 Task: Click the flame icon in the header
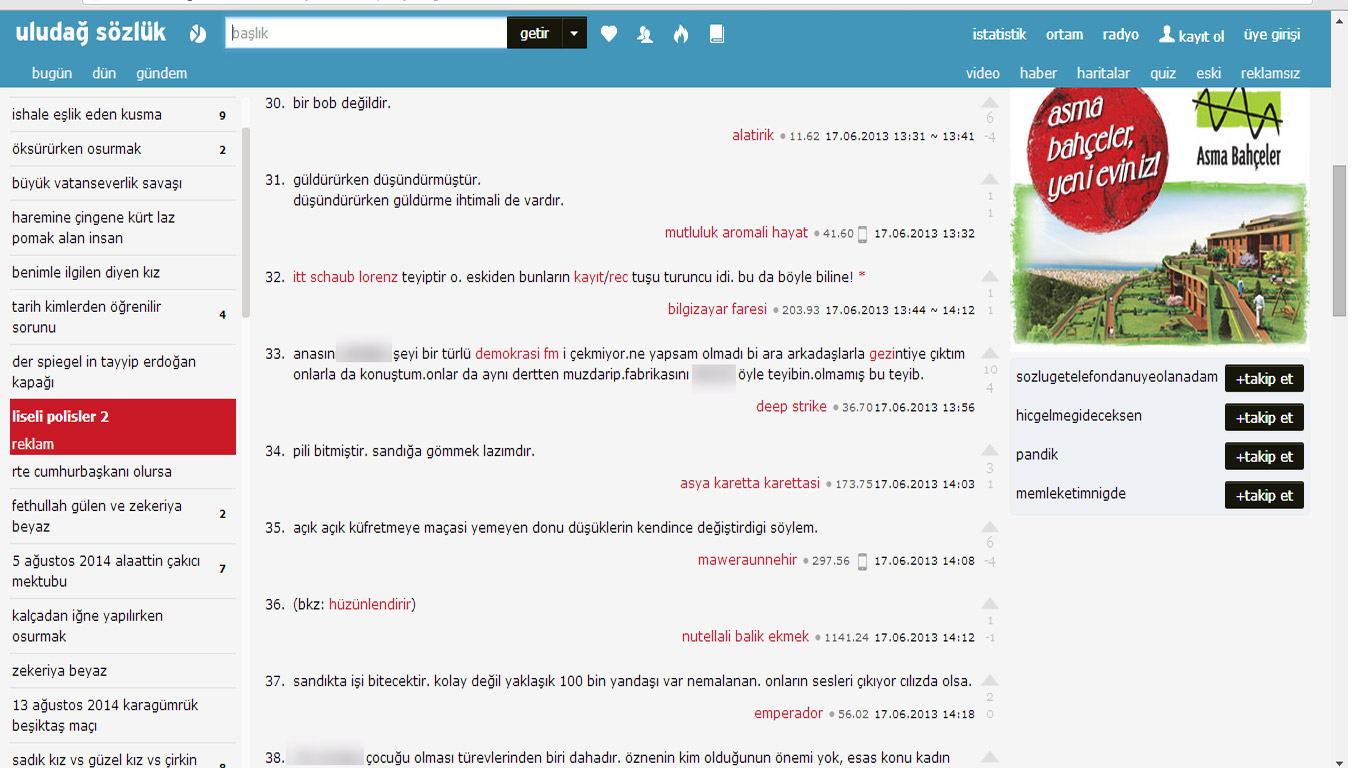681,34
